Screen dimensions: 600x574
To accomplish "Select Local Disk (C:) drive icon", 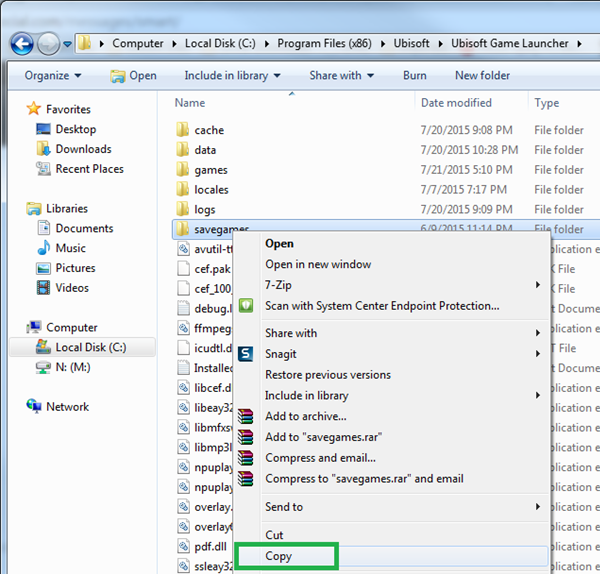I will [43, 347].
